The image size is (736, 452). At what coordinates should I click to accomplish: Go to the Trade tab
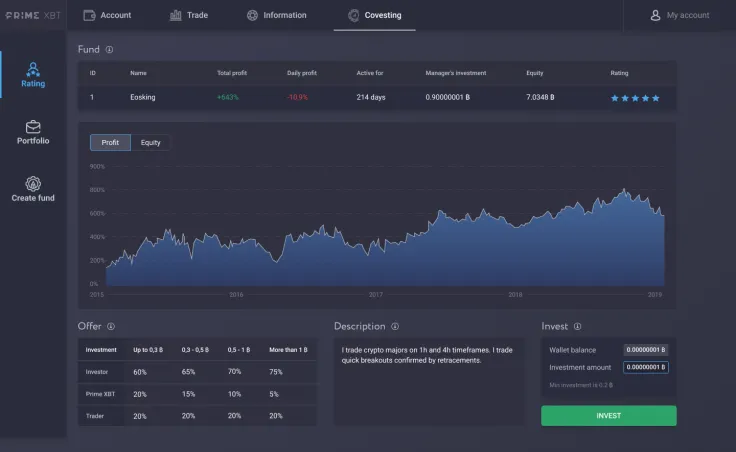(189, 15)
